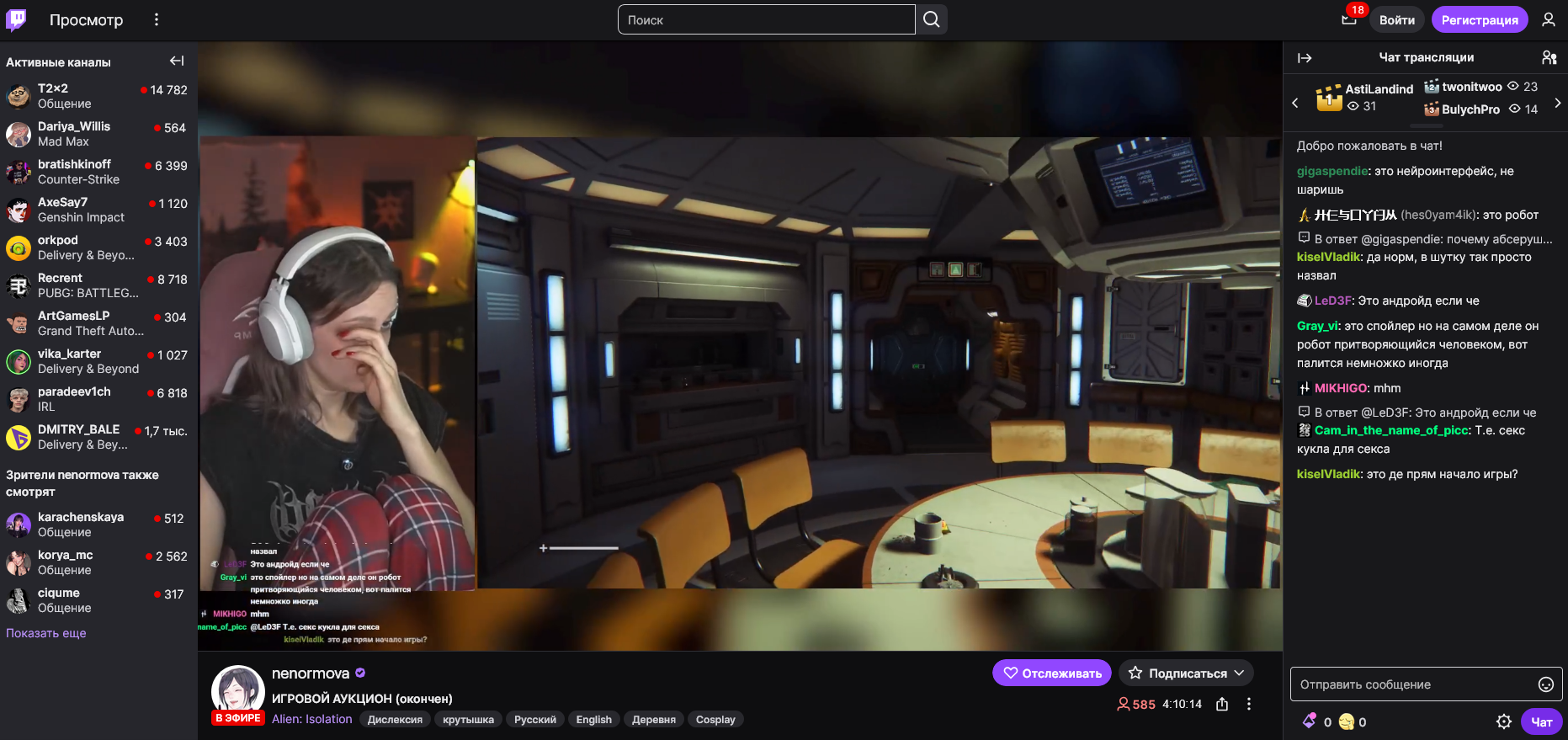Open the Alien: Isolation category link

(x=311, y=719)
